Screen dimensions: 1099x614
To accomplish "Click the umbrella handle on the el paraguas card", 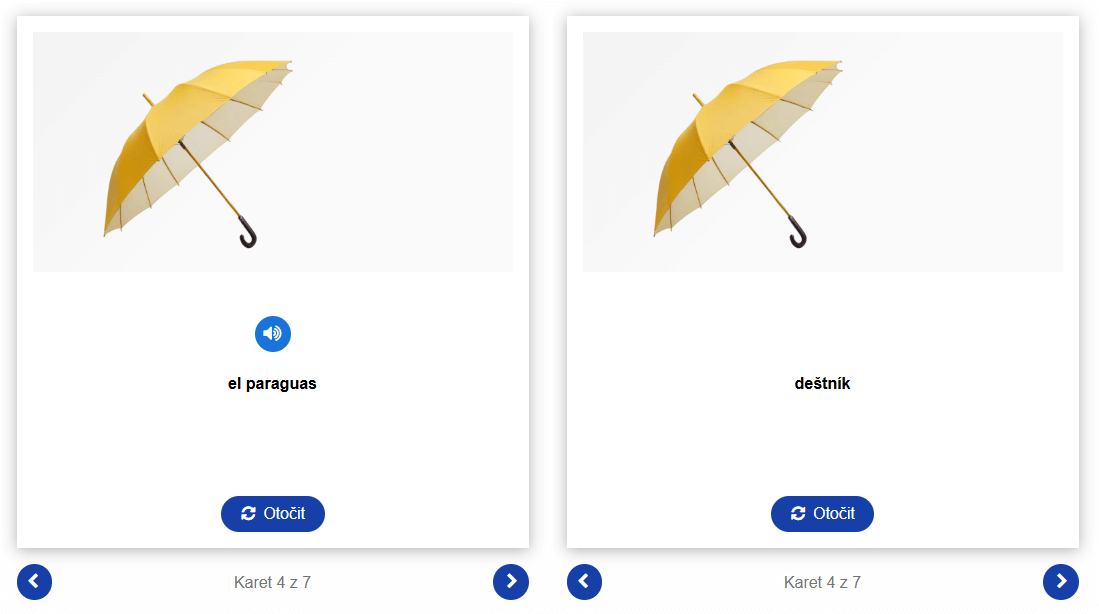I will 248,232.
